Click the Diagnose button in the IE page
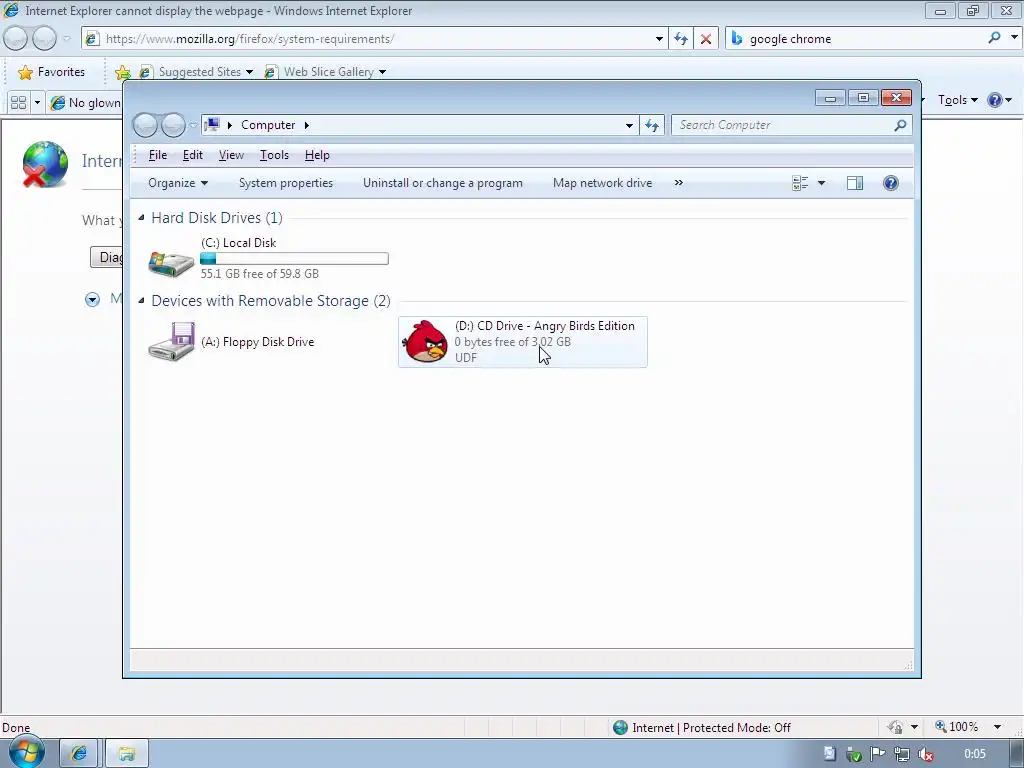Image resolution: width=1024 pixels, height=768 pixels. tap(106, 257)
